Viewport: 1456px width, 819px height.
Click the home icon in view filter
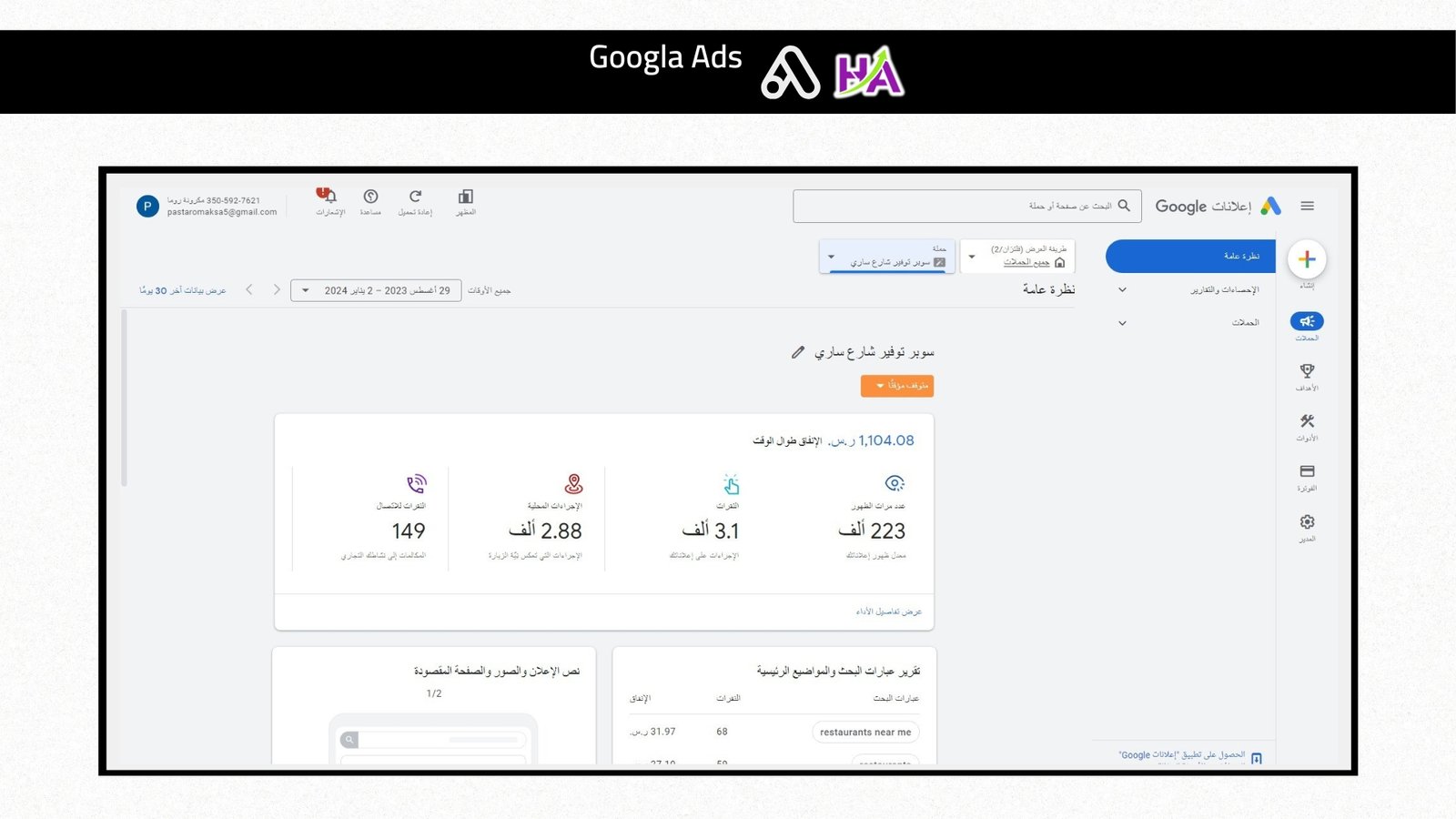[1059, 263]
